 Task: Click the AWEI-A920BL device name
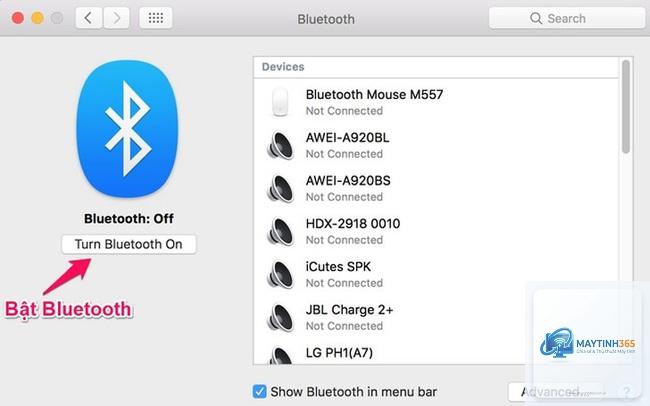[347, 138]
